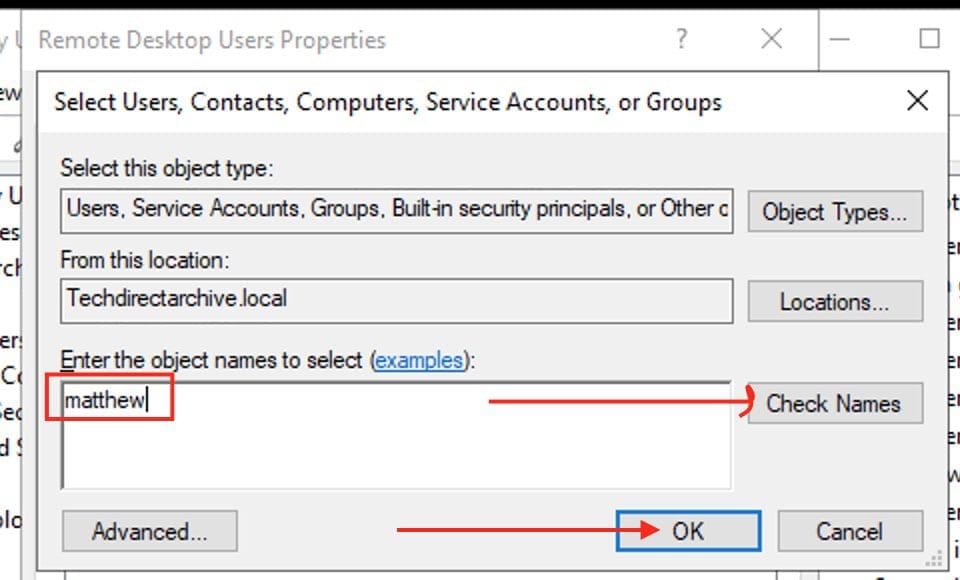This screenshot has width=960, height=580.
Task: Cancel the Select Users dialog
Action: 849,531
